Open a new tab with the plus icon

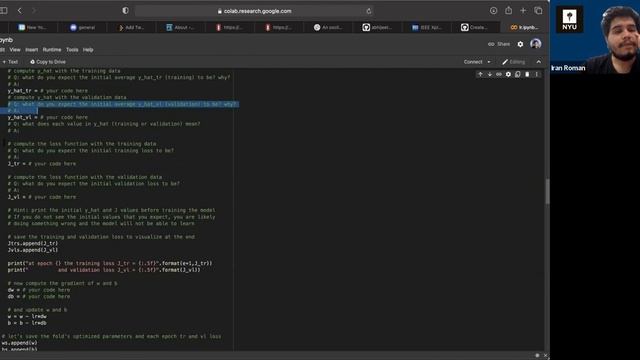click(x=523, y=11)
